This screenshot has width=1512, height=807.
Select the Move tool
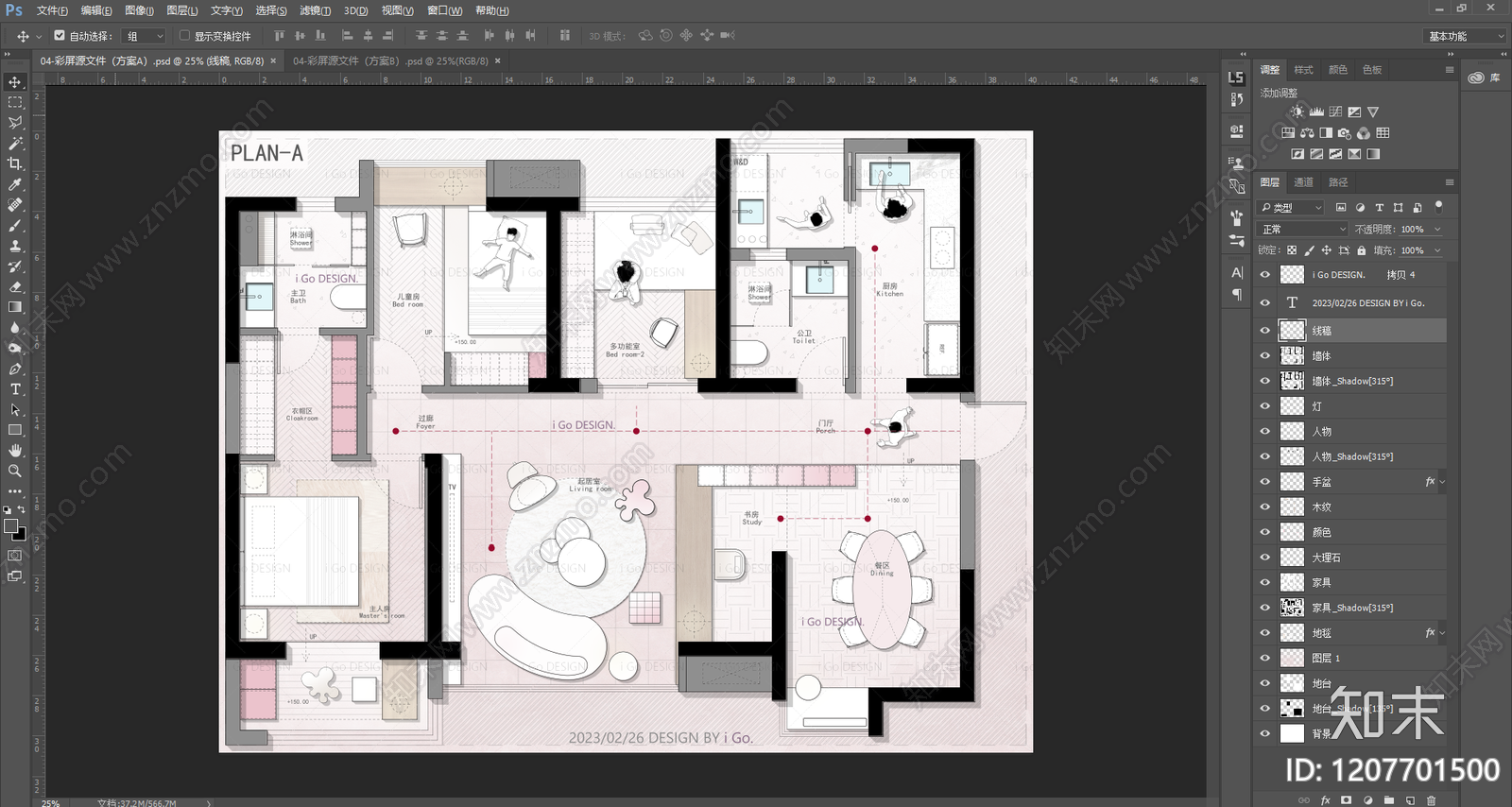pyautogui.click(x=15, y=82)
